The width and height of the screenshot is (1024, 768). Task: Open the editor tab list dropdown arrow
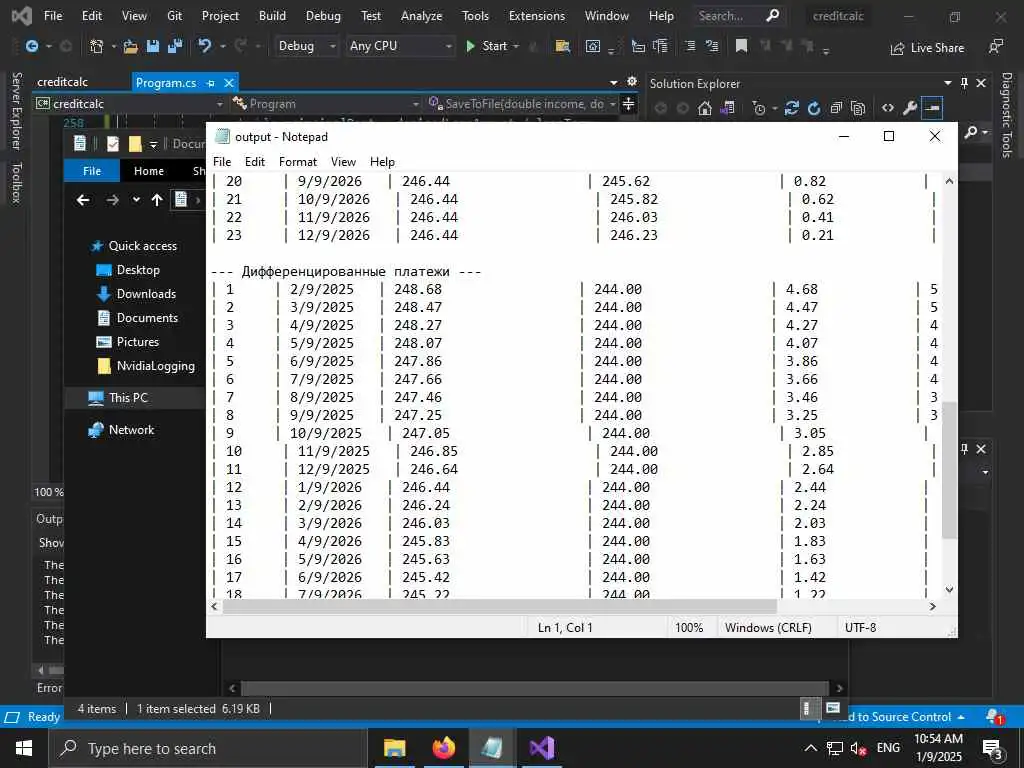(613, 82)
